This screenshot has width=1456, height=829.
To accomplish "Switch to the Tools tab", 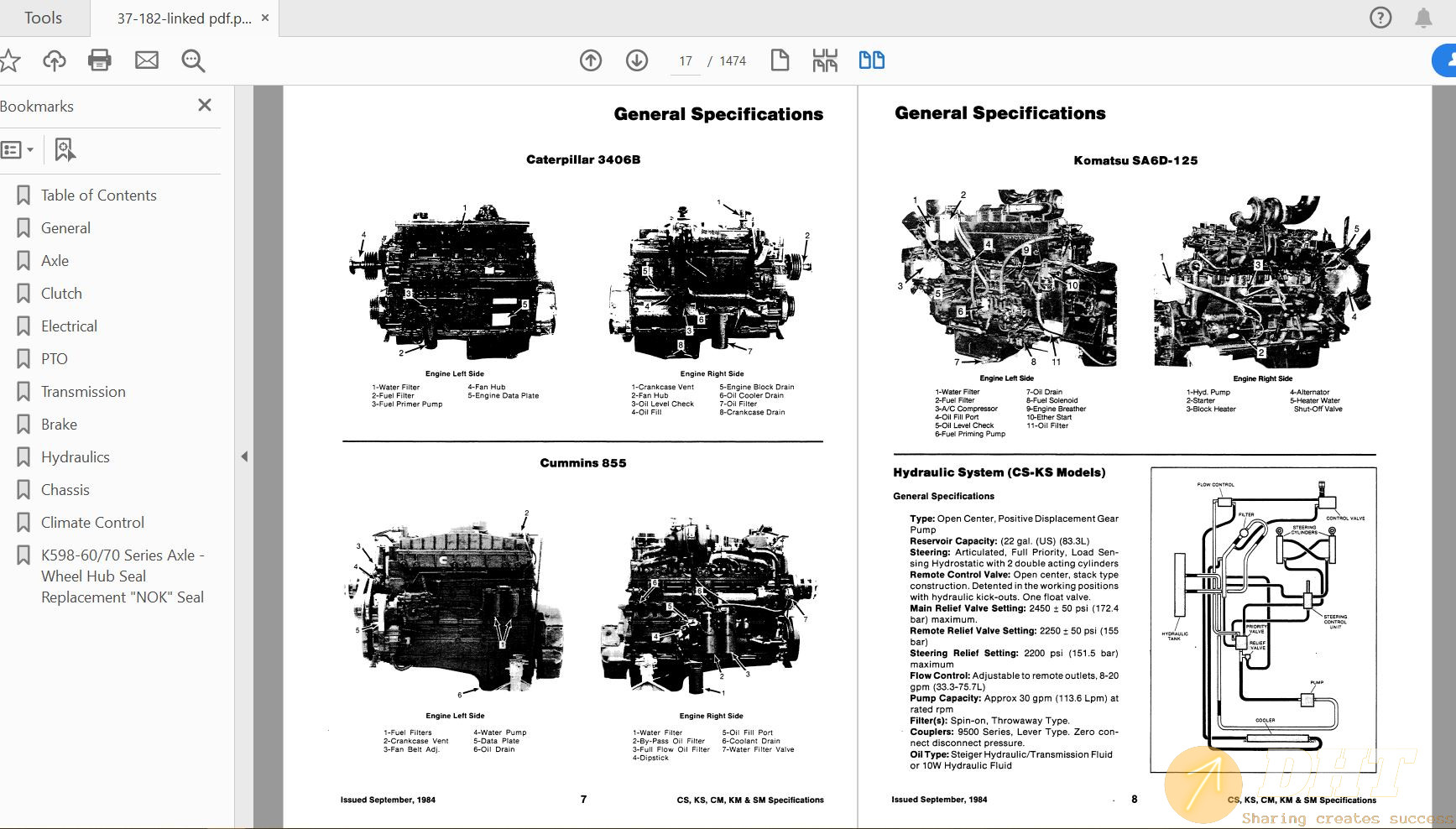I will click(43, 18).
